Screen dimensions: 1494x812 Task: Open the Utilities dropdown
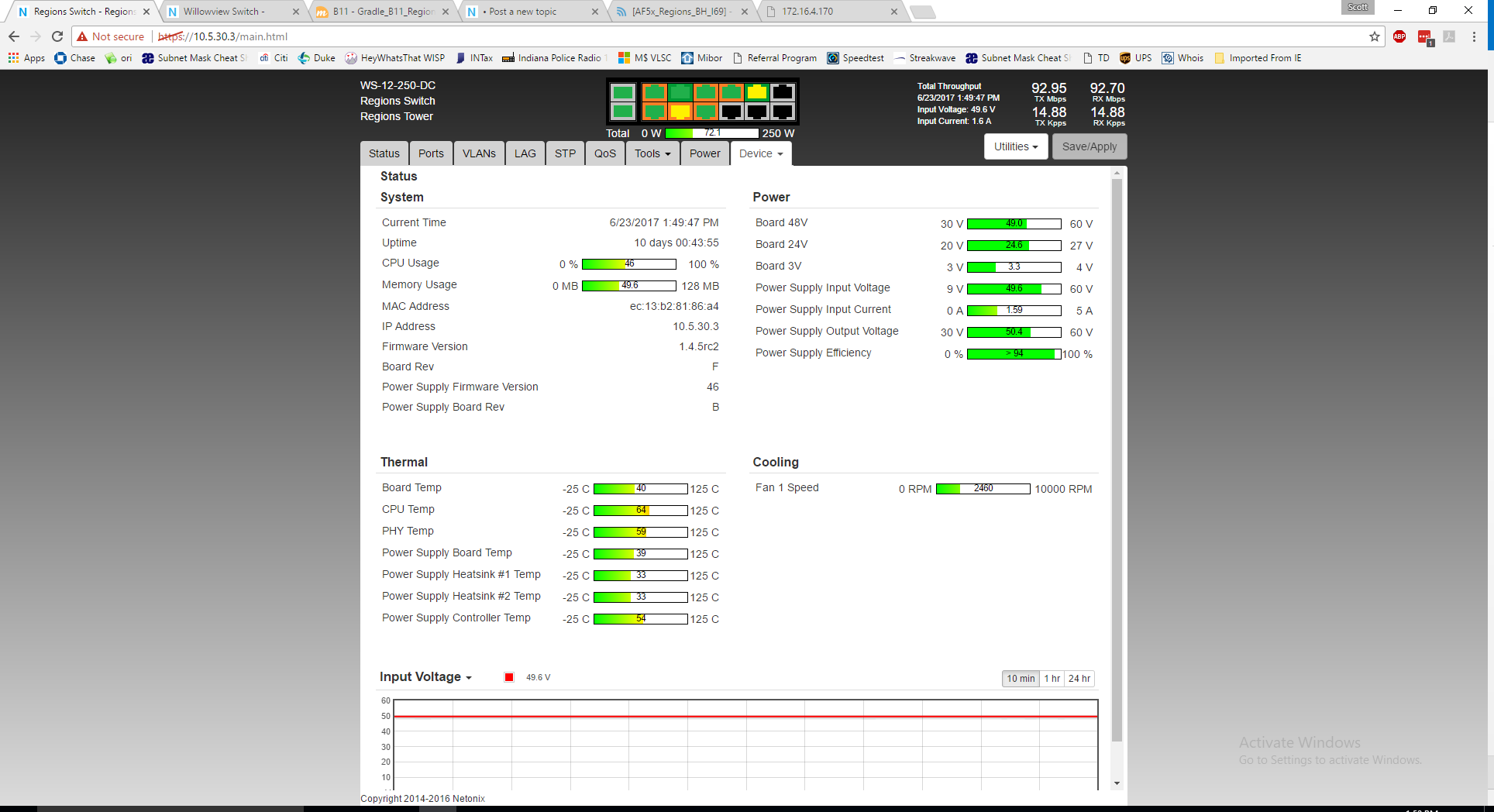point(1015,146)
